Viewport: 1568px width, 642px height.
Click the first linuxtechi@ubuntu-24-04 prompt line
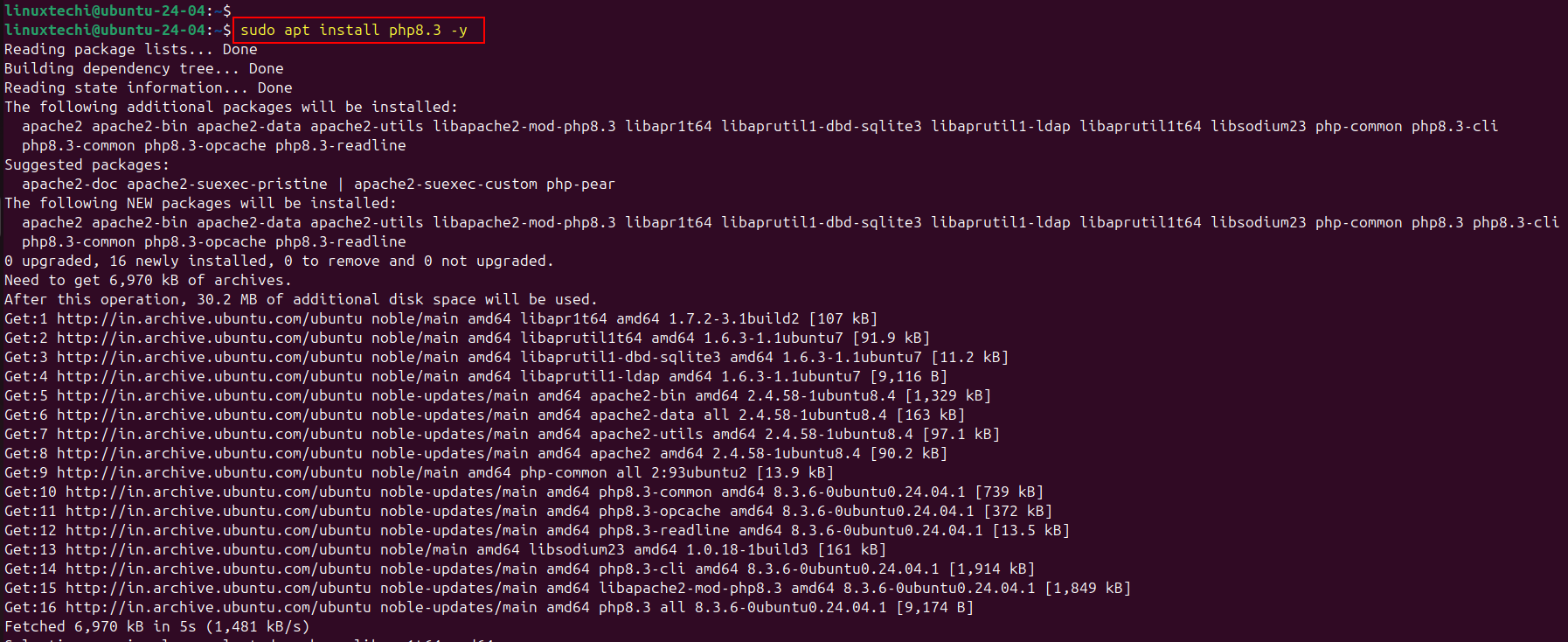tap(118, 10)
